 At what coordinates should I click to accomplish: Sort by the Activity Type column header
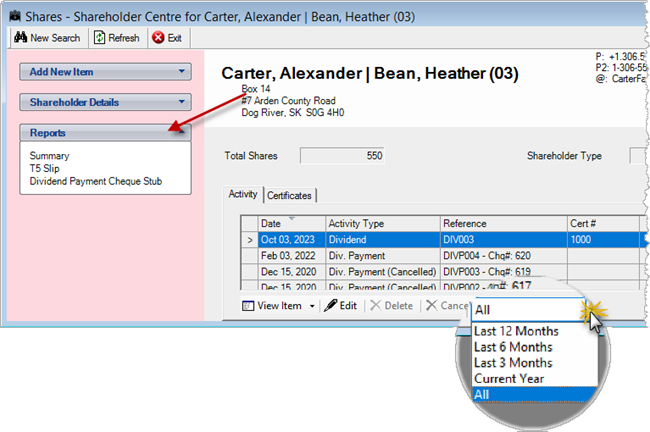click(383, 223)
